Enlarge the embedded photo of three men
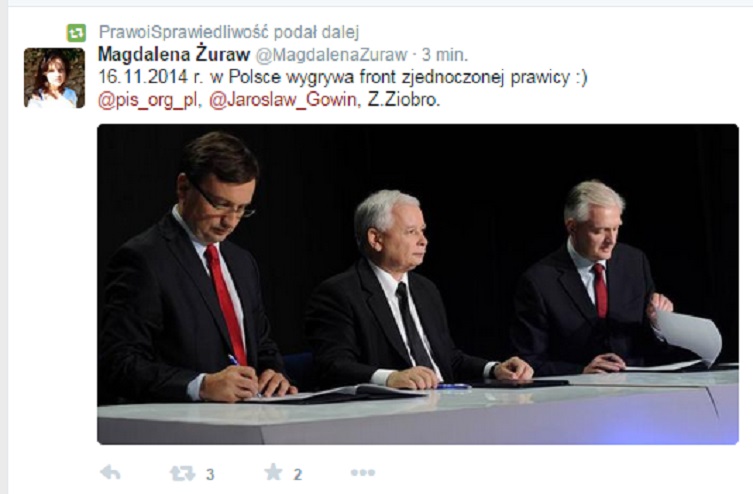The image size is (753, 494). click(418, 284)
